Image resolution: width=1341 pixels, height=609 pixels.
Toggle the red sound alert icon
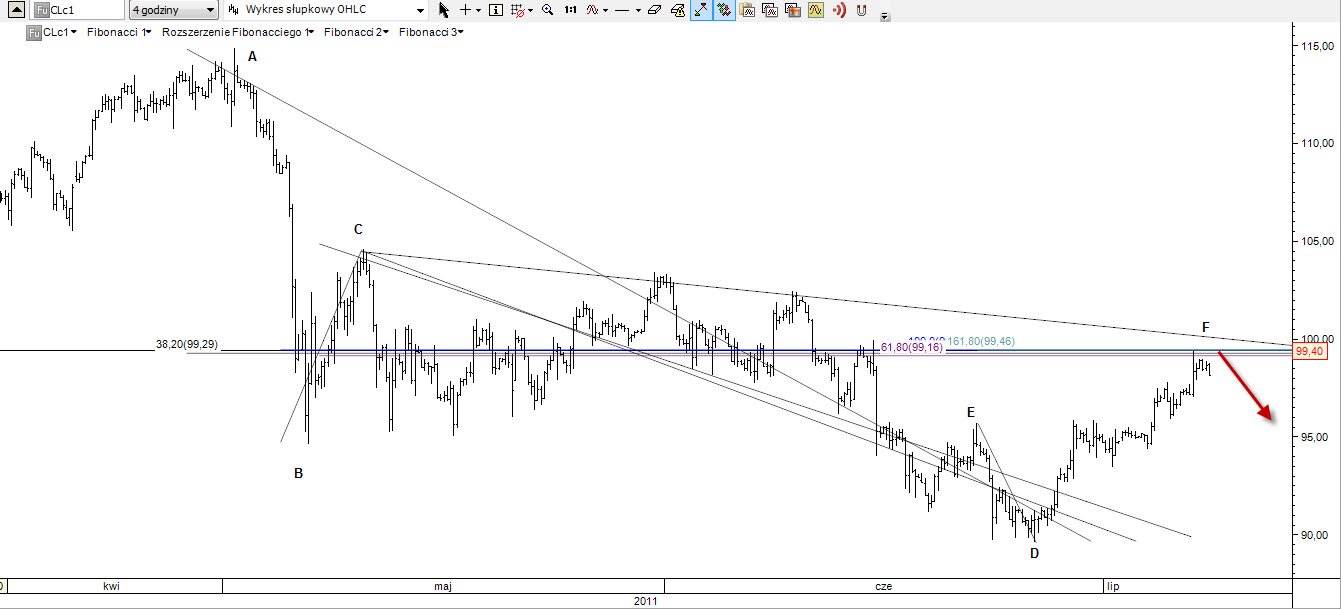(838, 10)
